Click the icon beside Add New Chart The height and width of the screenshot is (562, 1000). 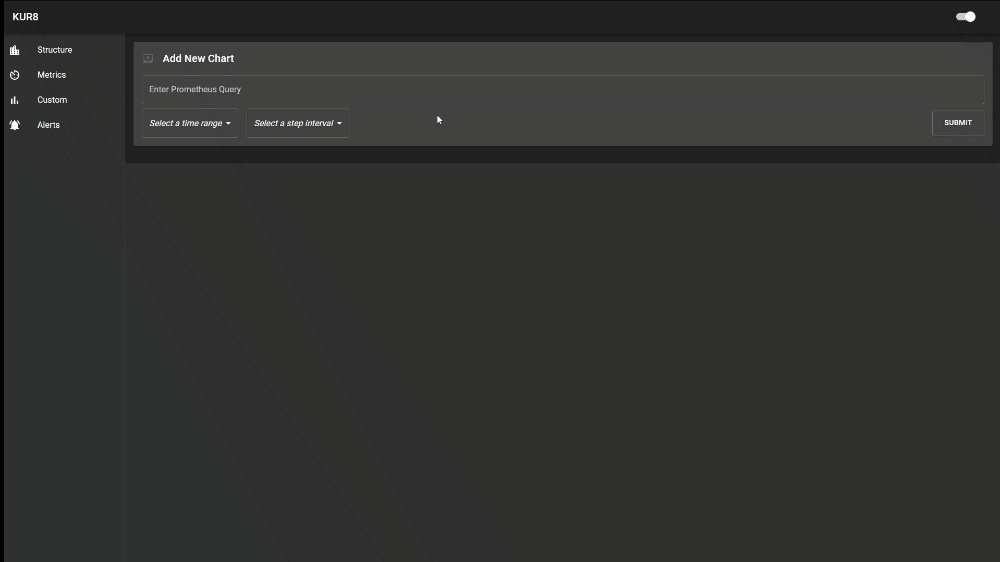pyautogui.click(x=148, y=58)
